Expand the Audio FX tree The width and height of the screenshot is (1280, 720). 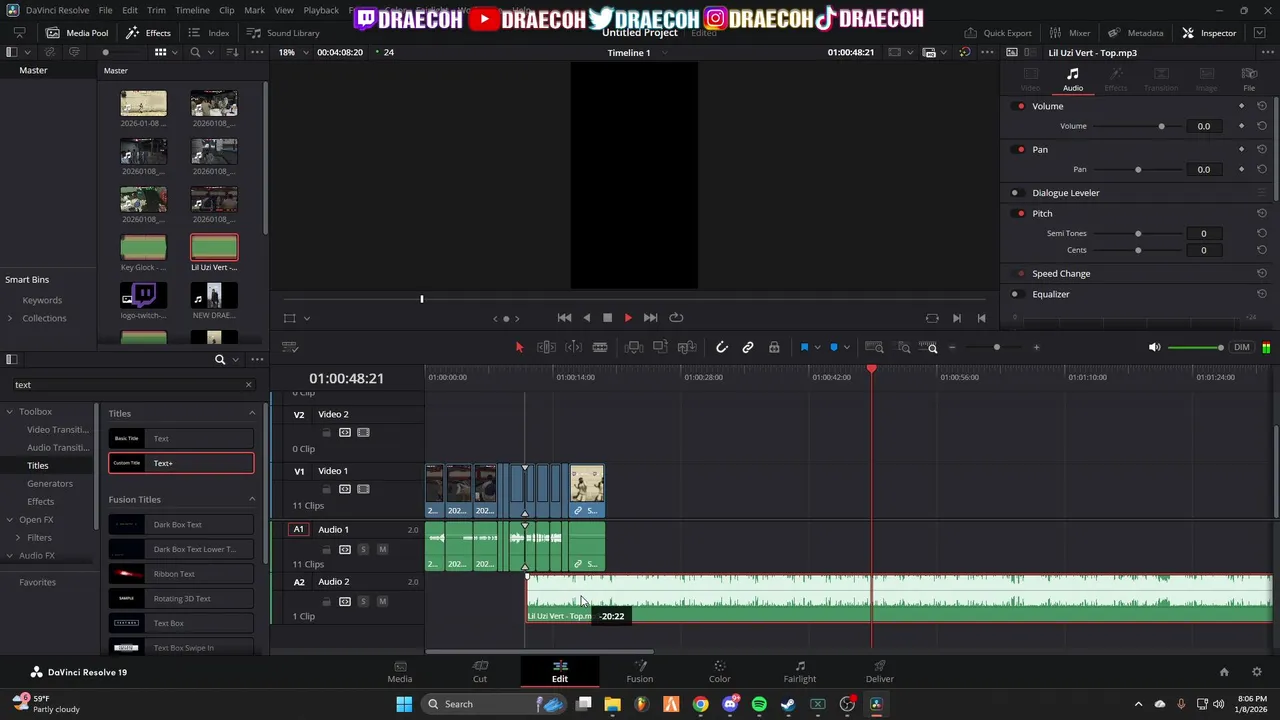[10, 555]
